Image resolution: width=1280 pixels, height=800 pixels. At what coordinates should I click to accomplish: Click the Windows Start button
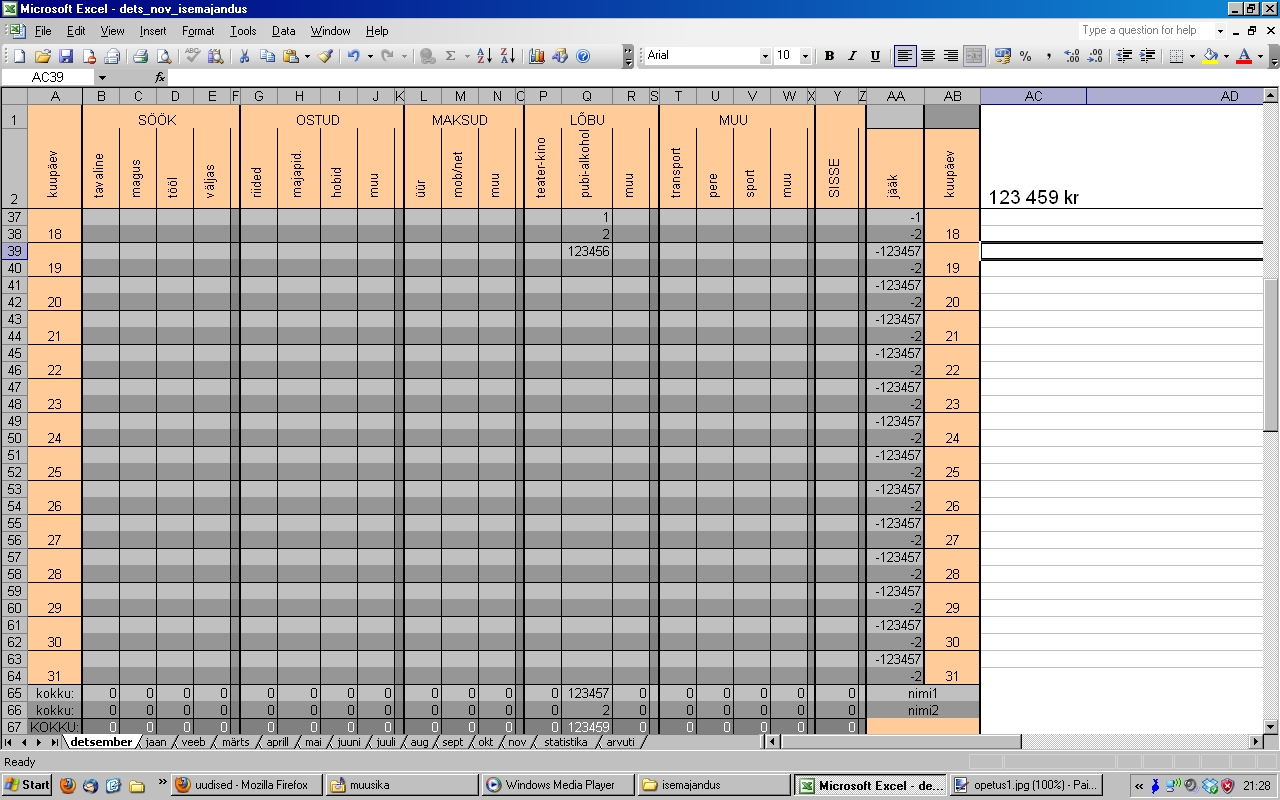27,785
